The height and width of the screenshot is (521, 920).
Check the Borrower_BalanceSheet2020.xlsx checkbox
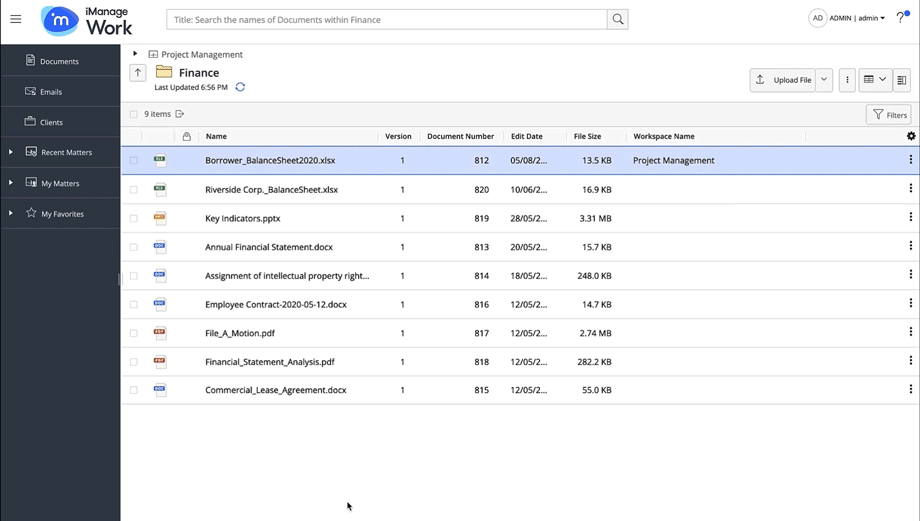(x=134, y=160)
